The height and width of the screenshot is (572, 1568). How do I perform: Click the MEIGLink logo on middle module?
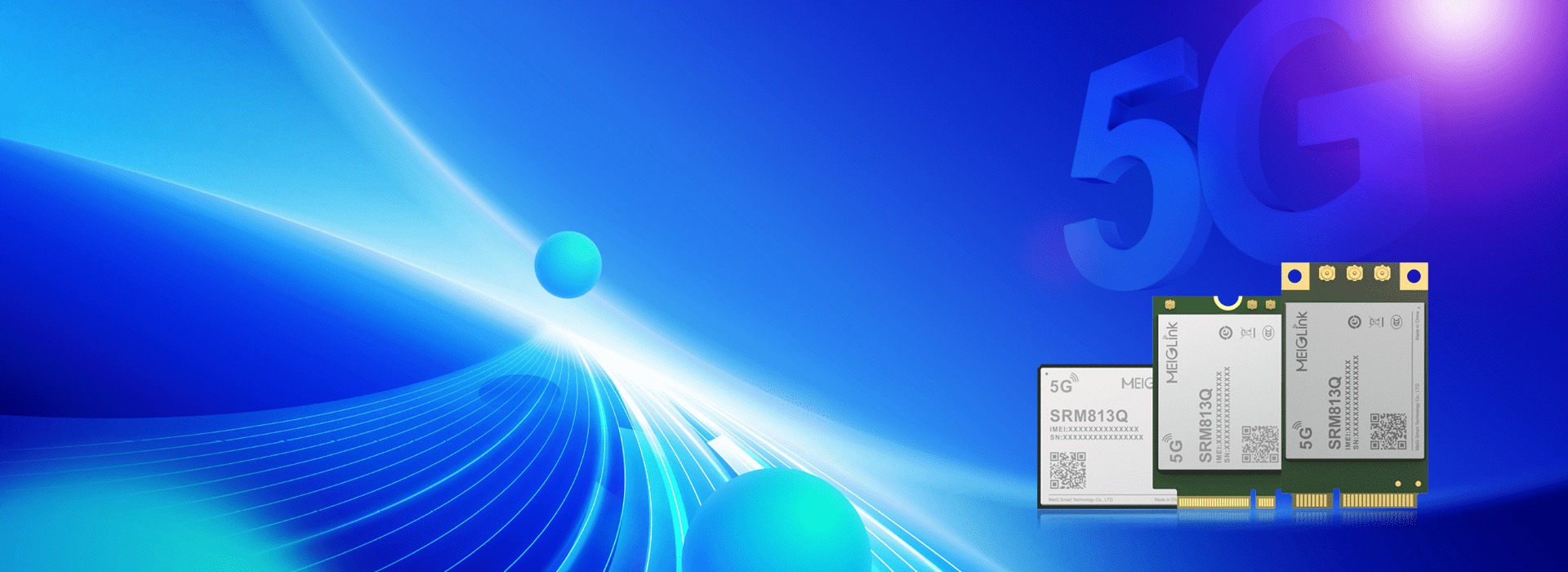(x=1172, y=353)
